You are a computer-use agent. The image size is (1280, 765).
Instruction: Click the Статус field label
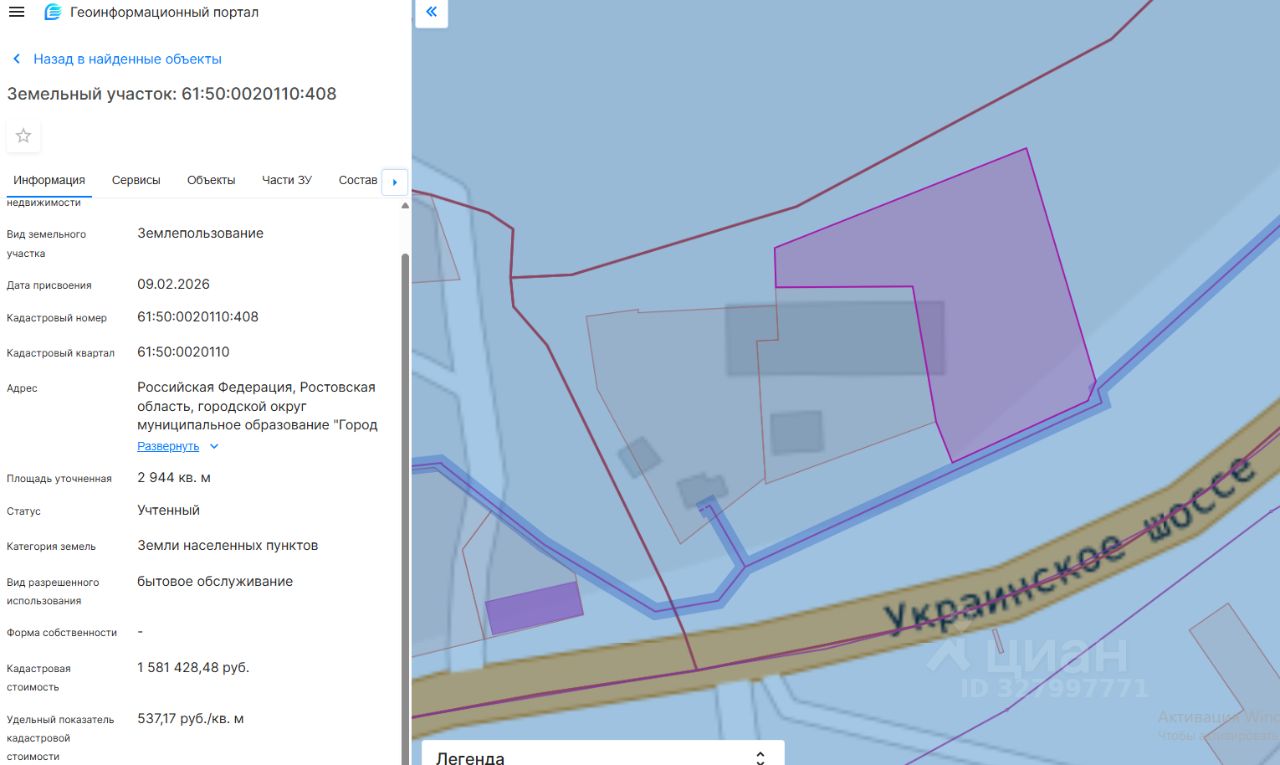[x=24, y=511]
